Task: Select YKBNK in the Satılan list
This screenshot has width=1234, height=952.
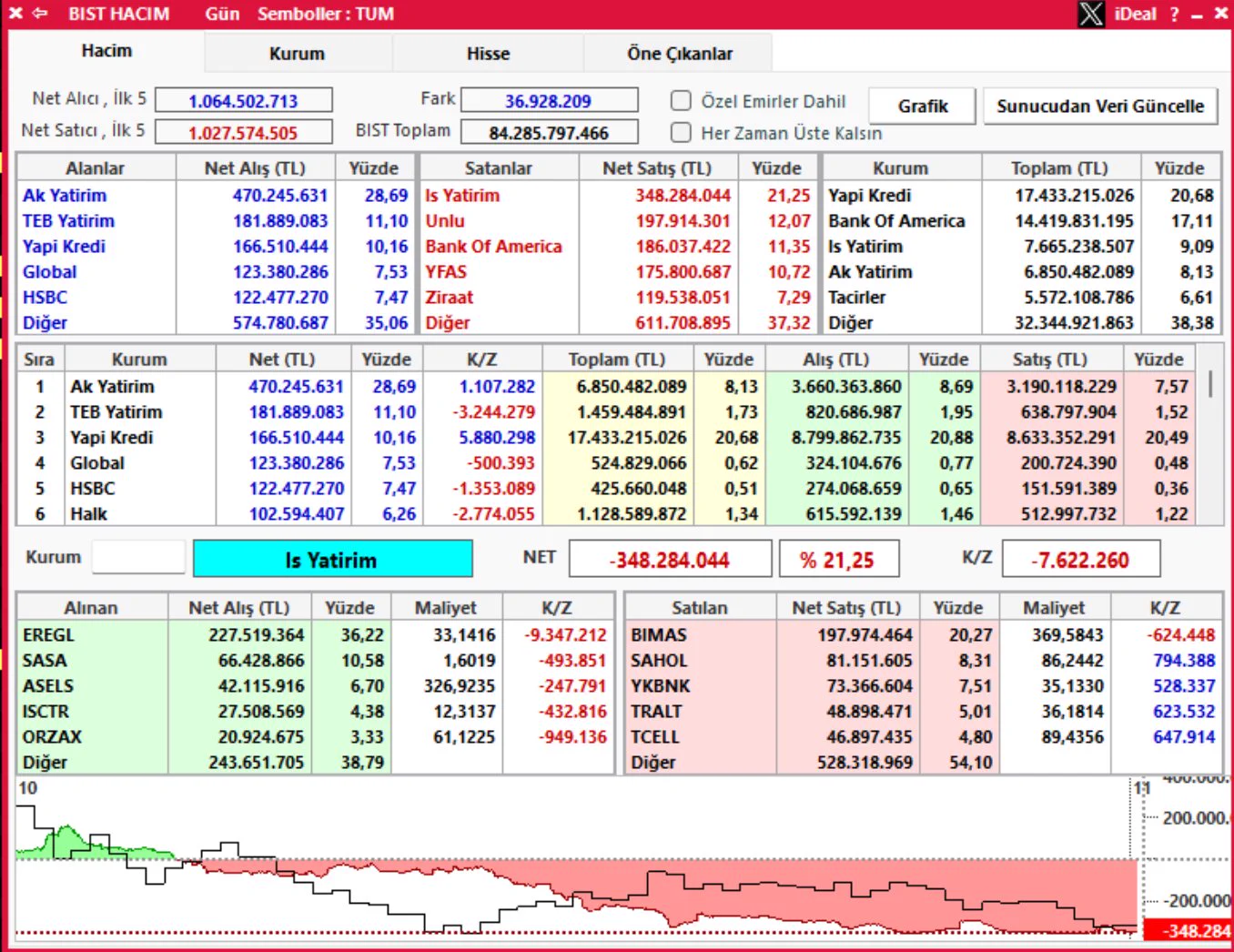Action: 661,686
